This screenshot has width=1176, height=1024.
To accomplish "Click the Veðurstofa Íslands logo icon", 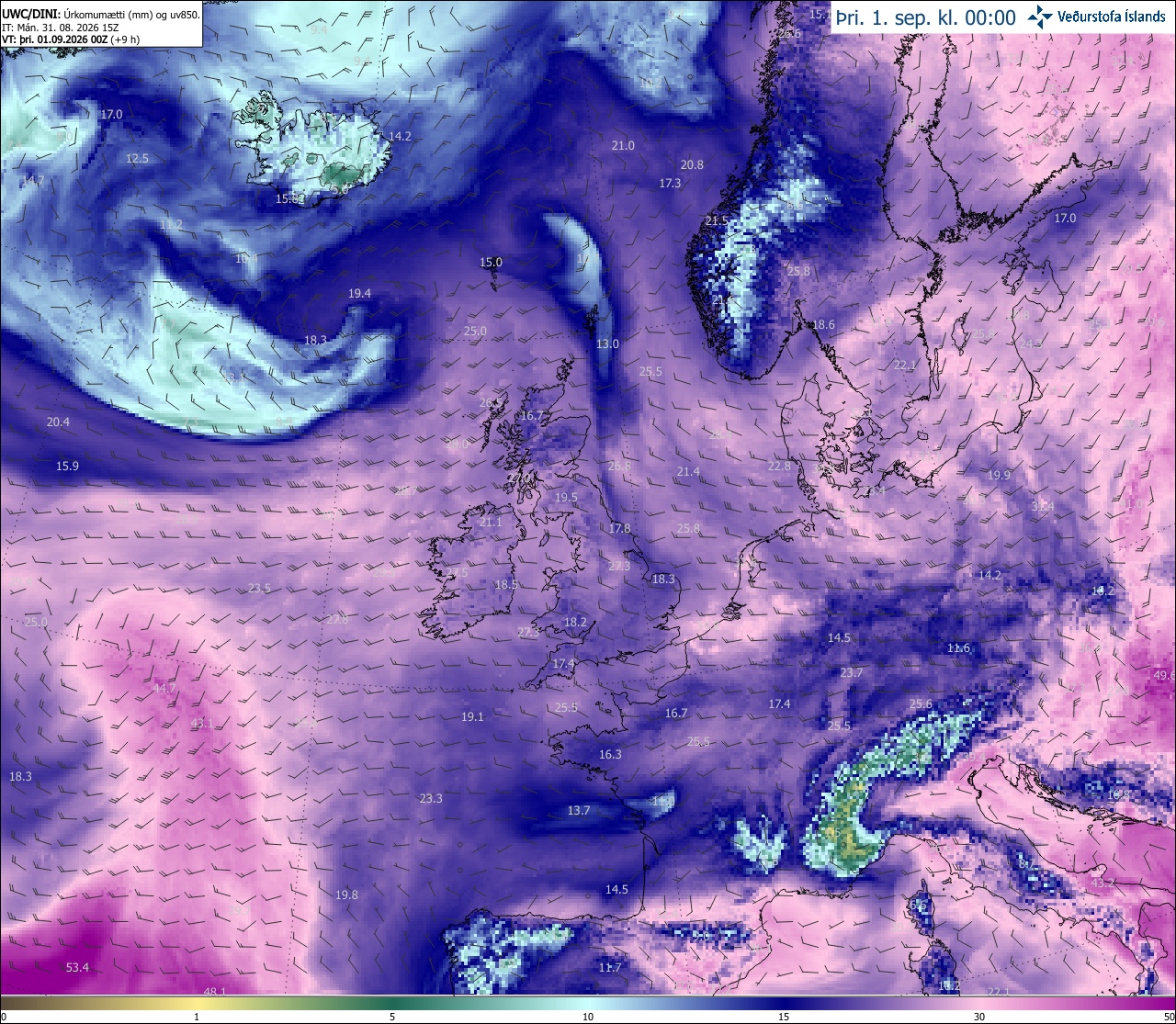I will coord(1041,17).
